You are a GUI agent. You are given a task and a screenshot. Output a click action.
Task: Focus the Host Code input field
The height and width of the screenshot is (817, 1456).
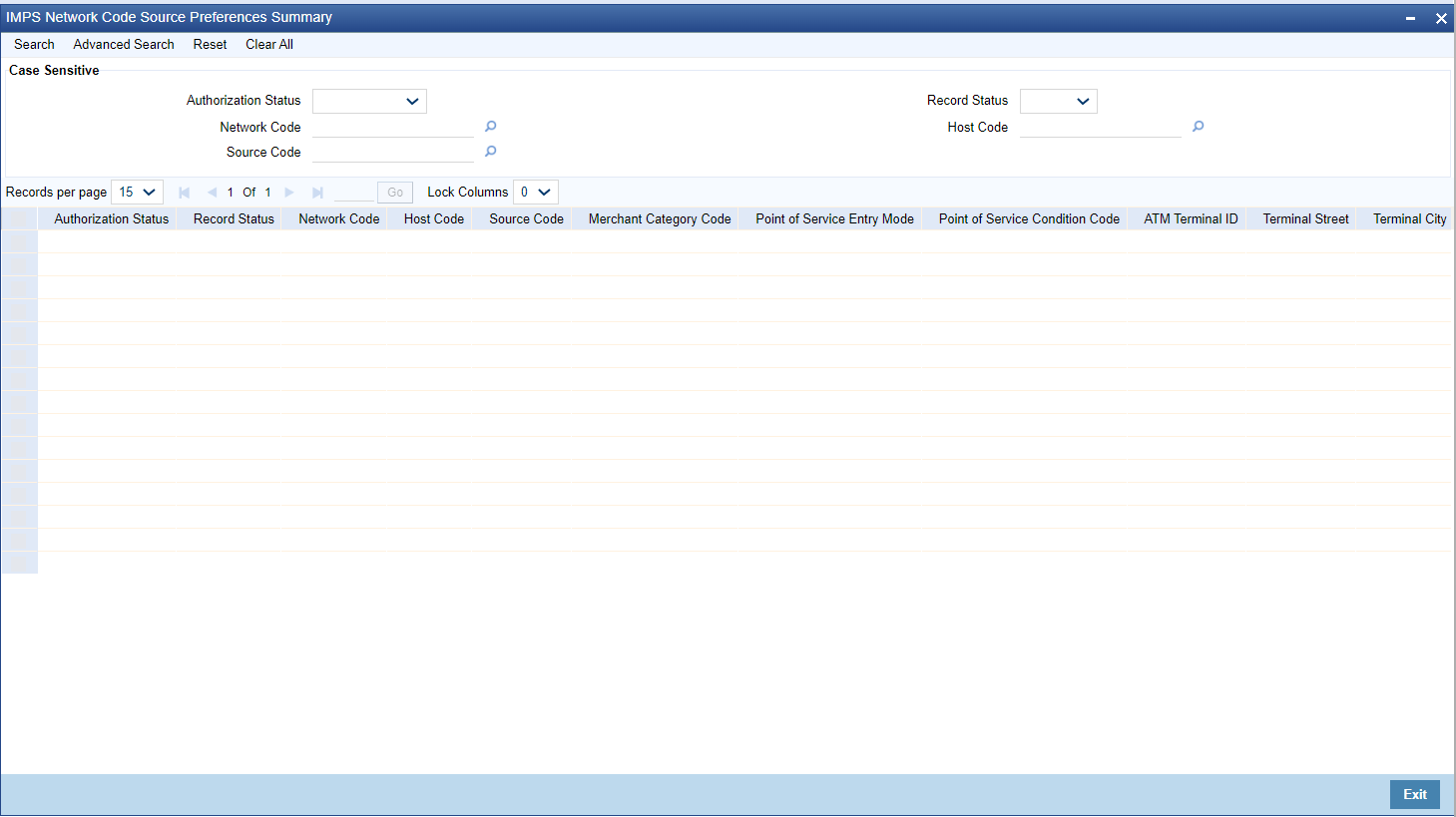point(1101,127)
